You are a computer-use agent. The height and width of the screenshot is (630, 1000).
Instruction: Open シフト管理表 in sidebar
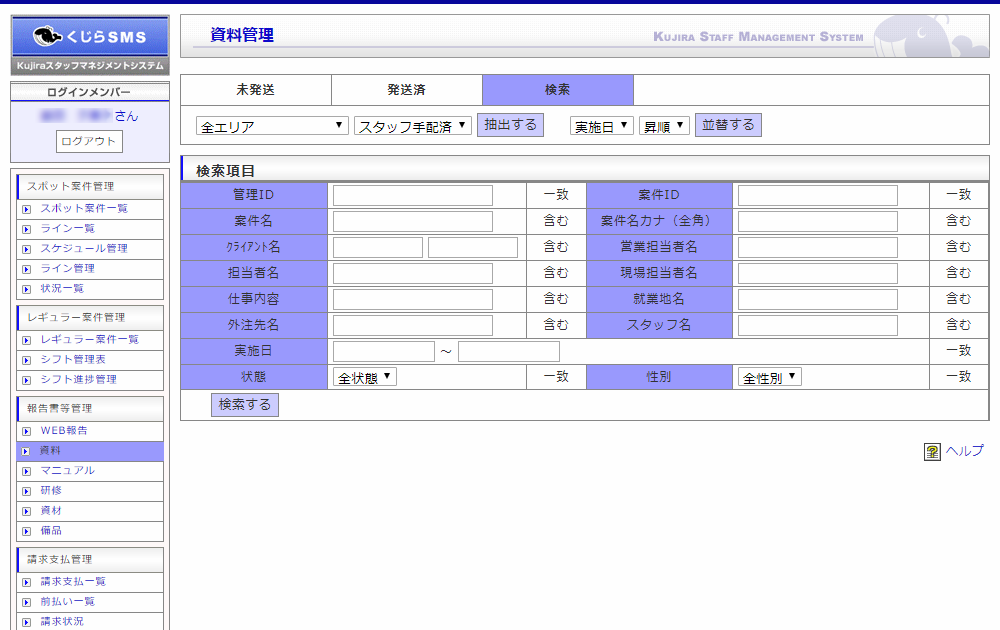point(73,360)
